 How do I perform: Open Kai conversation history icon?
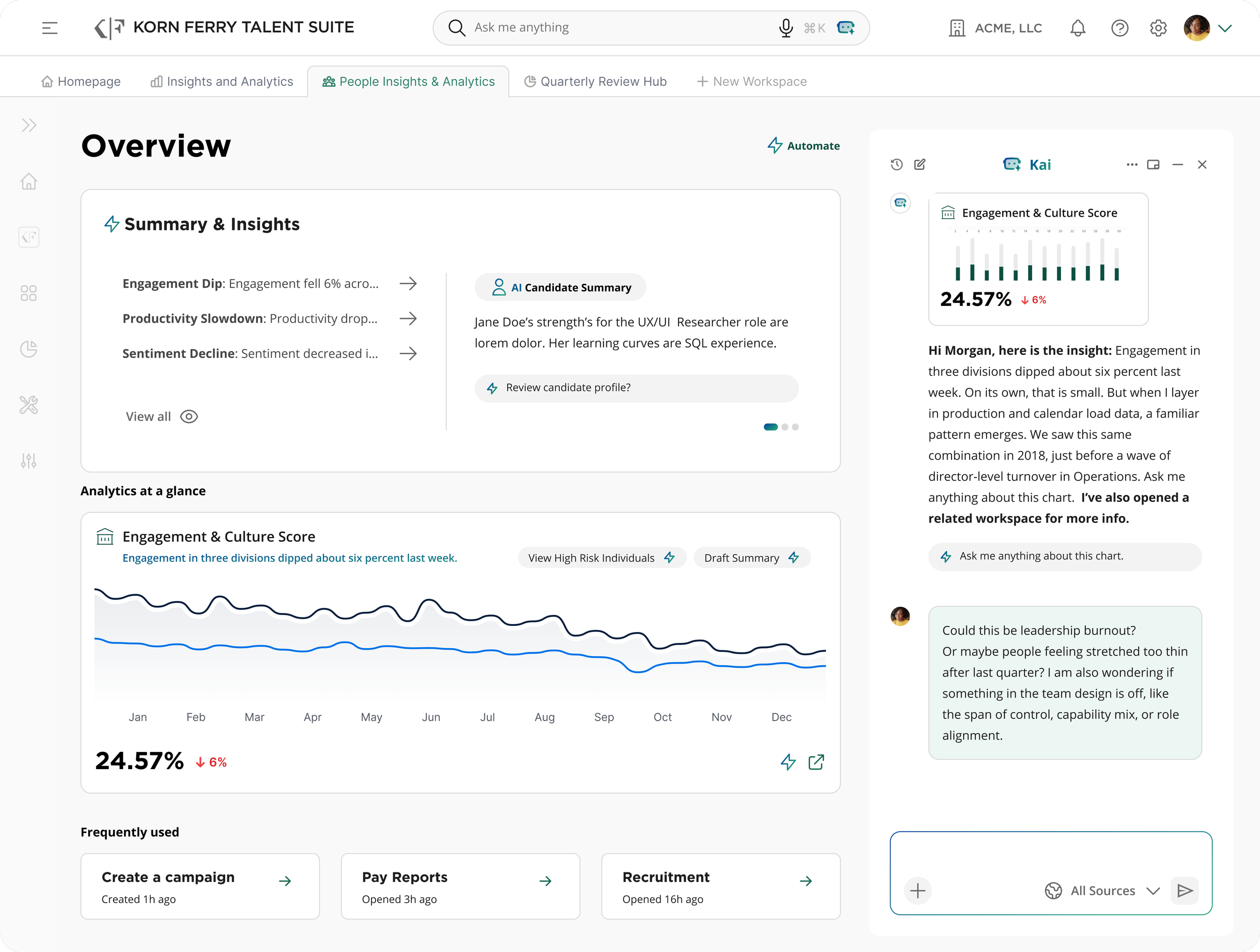(x=896, y=164)
